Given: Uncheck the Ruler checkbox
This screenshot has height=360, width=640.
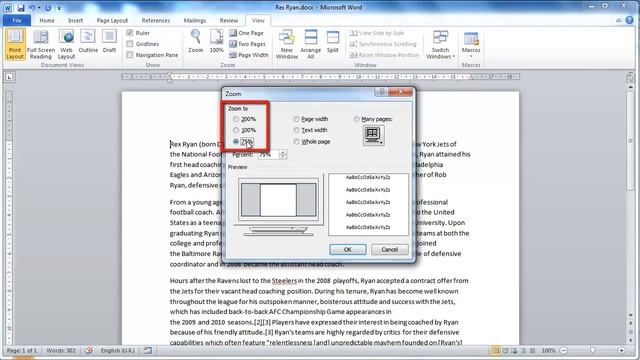Looking at the screenshot, I should tap(130, 33).
